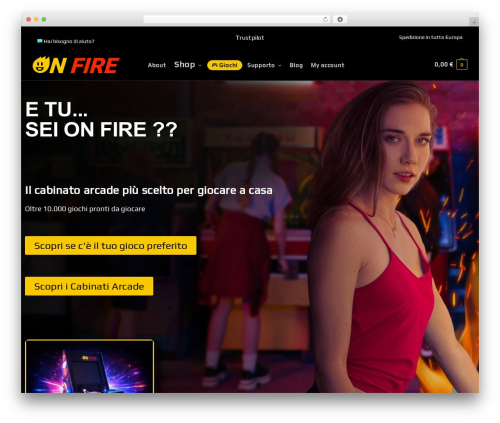Open the Trustpilot link
Screen dimensions: 500x423
pyautogui.click(x=250, y=38)
